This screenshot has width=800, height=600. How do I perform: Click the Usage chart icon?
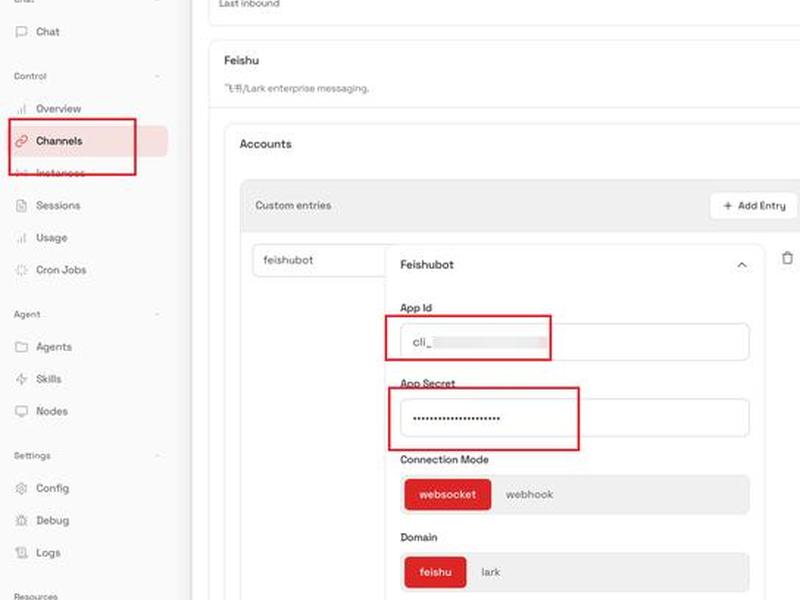click(21, 238)
